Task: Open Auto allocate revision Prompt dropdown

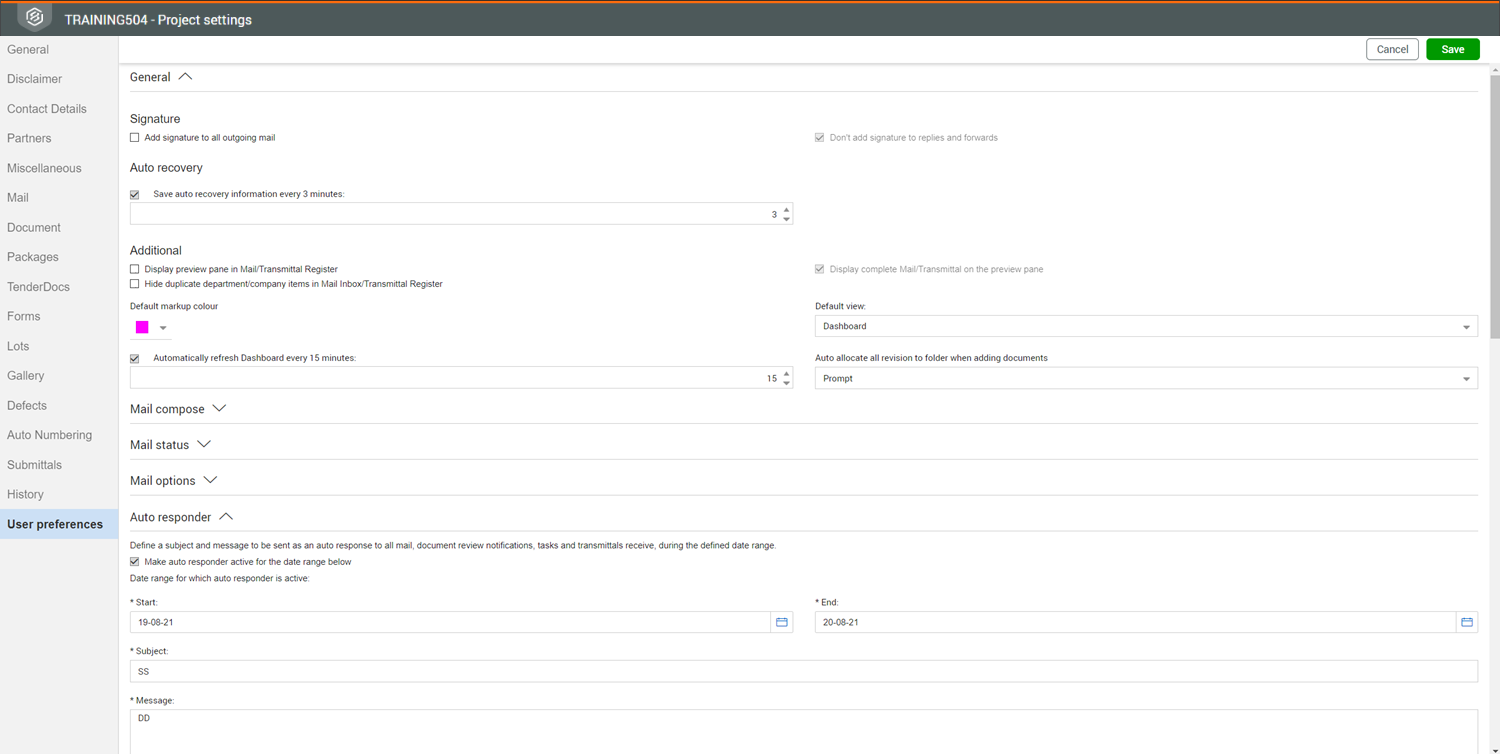Action: (1146, 378)
